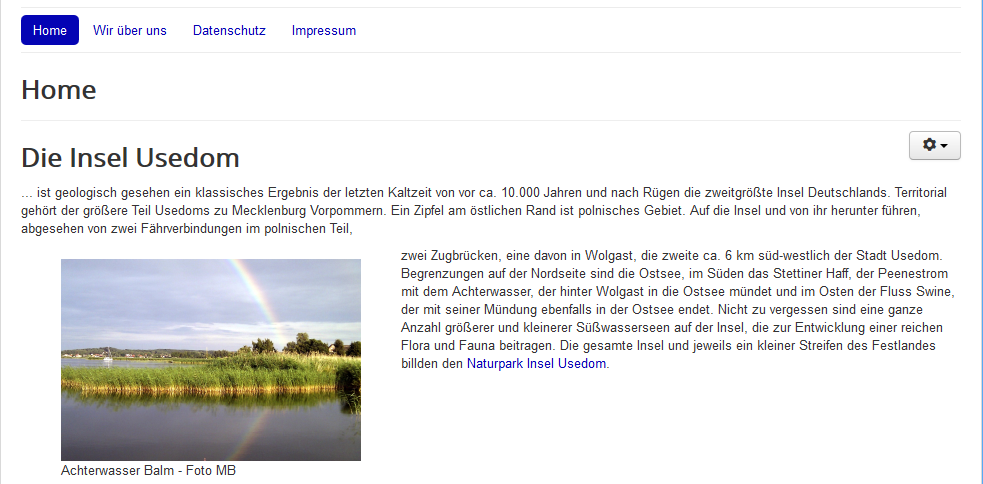Select the Home navigation tab
The image size is (983, 484).
50,30
